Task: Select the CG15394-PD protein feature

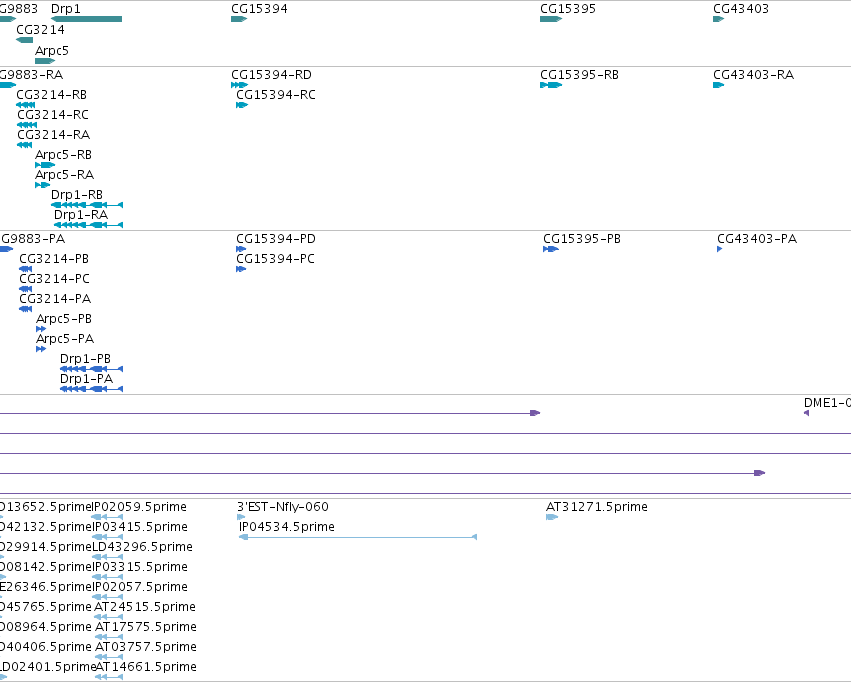Action: point(241,249)
